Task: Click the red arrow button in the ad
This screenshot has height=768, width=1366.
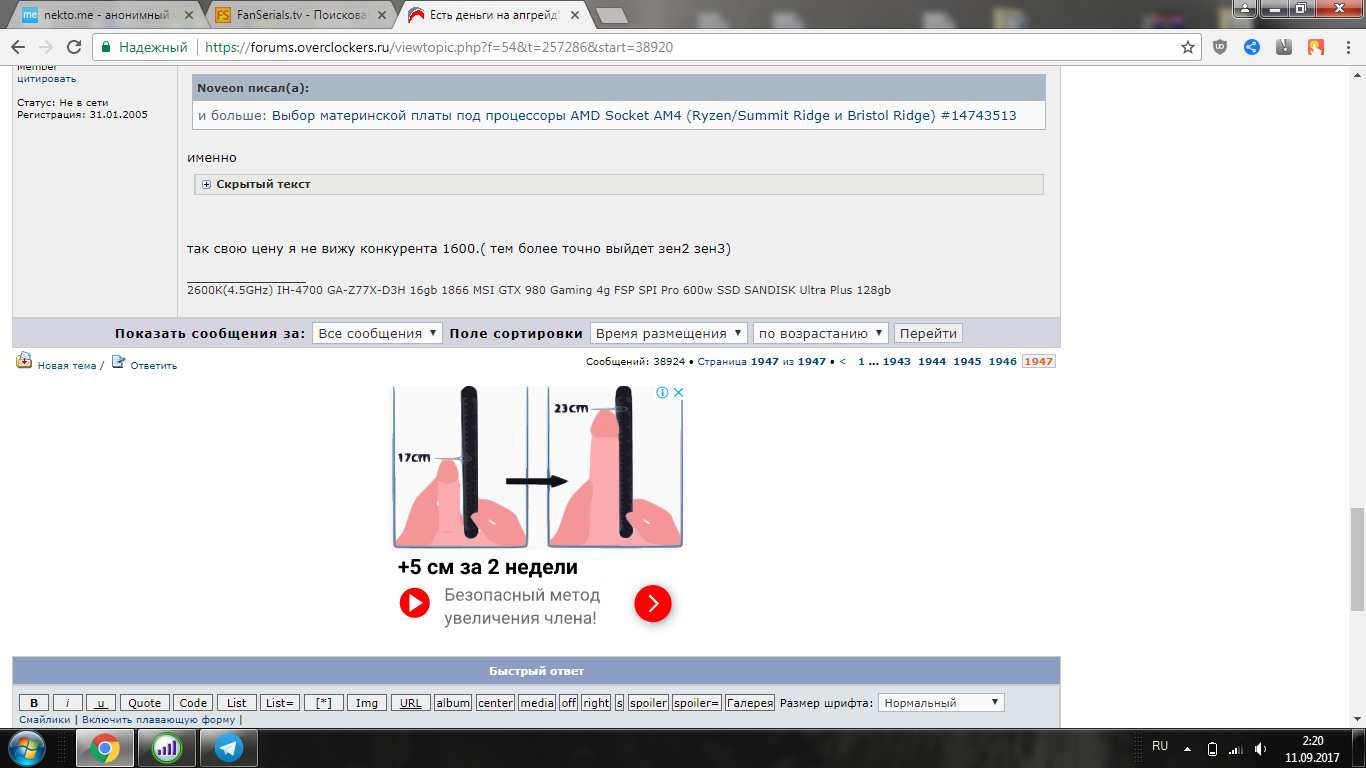Action: coord(653,603)
